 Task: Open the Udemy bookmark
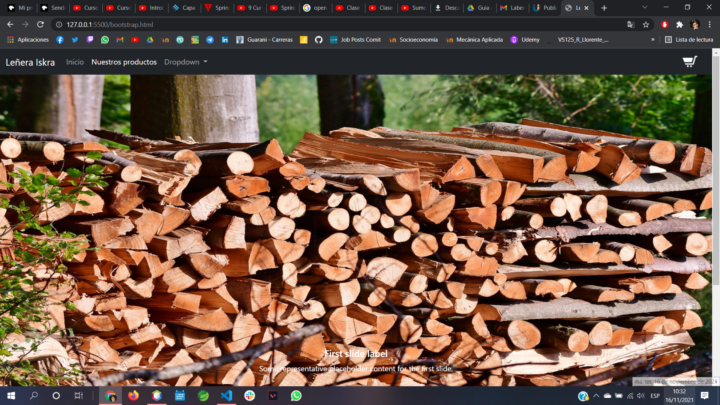(x=529, y=40)
